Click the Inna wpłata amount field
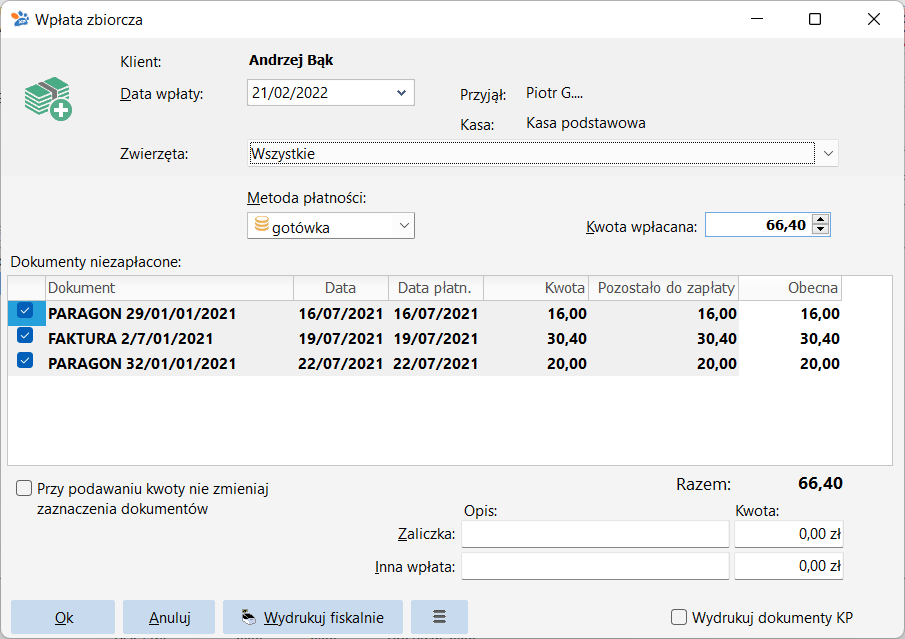This screenshot has height=639, width=905. coord(788,566)
